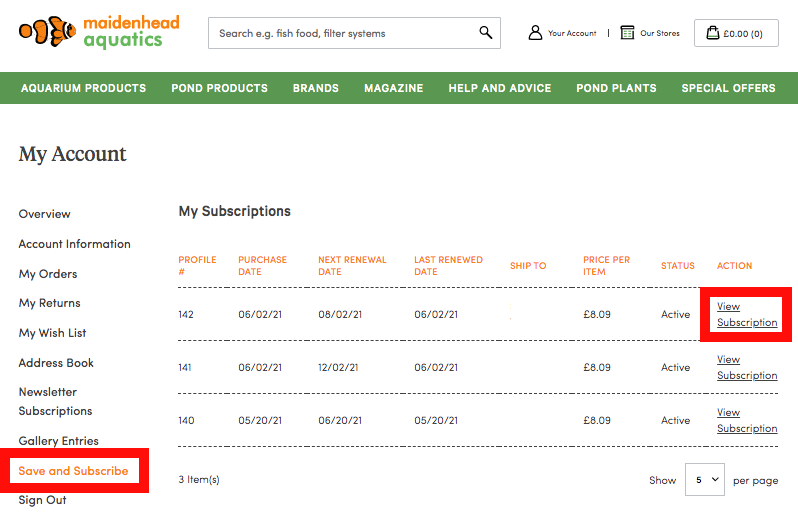Click the Next Renewal Date column header

coord(352,266)
